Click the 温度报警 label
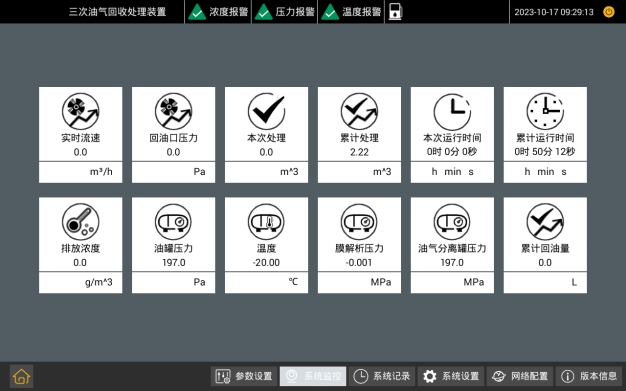Viewport: 626px width, 391px height. point(362,12)
